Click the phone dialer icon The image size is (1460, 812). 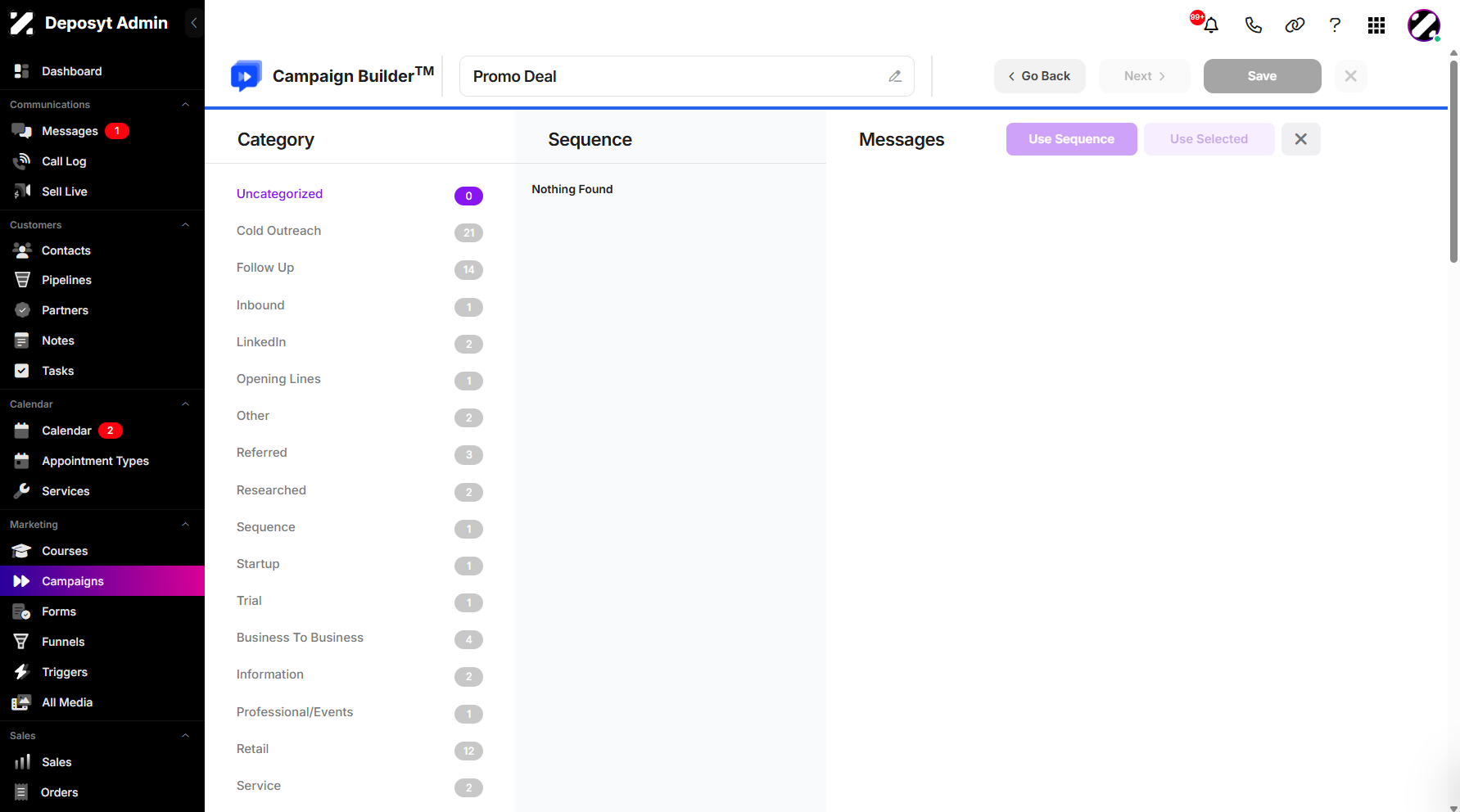tap(1253, 25)
